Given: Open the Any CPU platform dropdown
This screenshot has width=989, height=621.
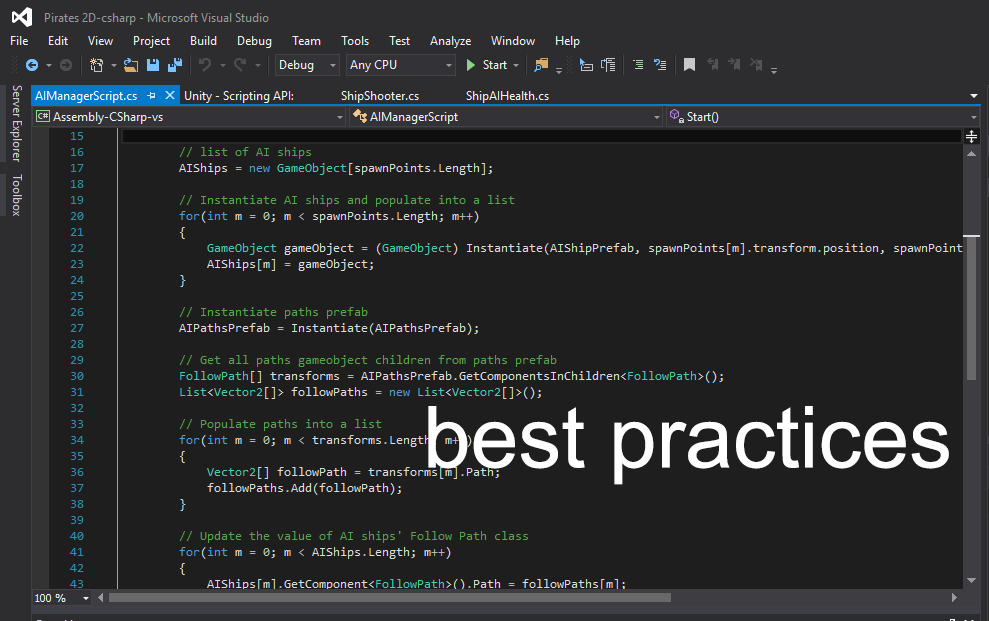Looking at the screenshot, I should tap(400, 65).
